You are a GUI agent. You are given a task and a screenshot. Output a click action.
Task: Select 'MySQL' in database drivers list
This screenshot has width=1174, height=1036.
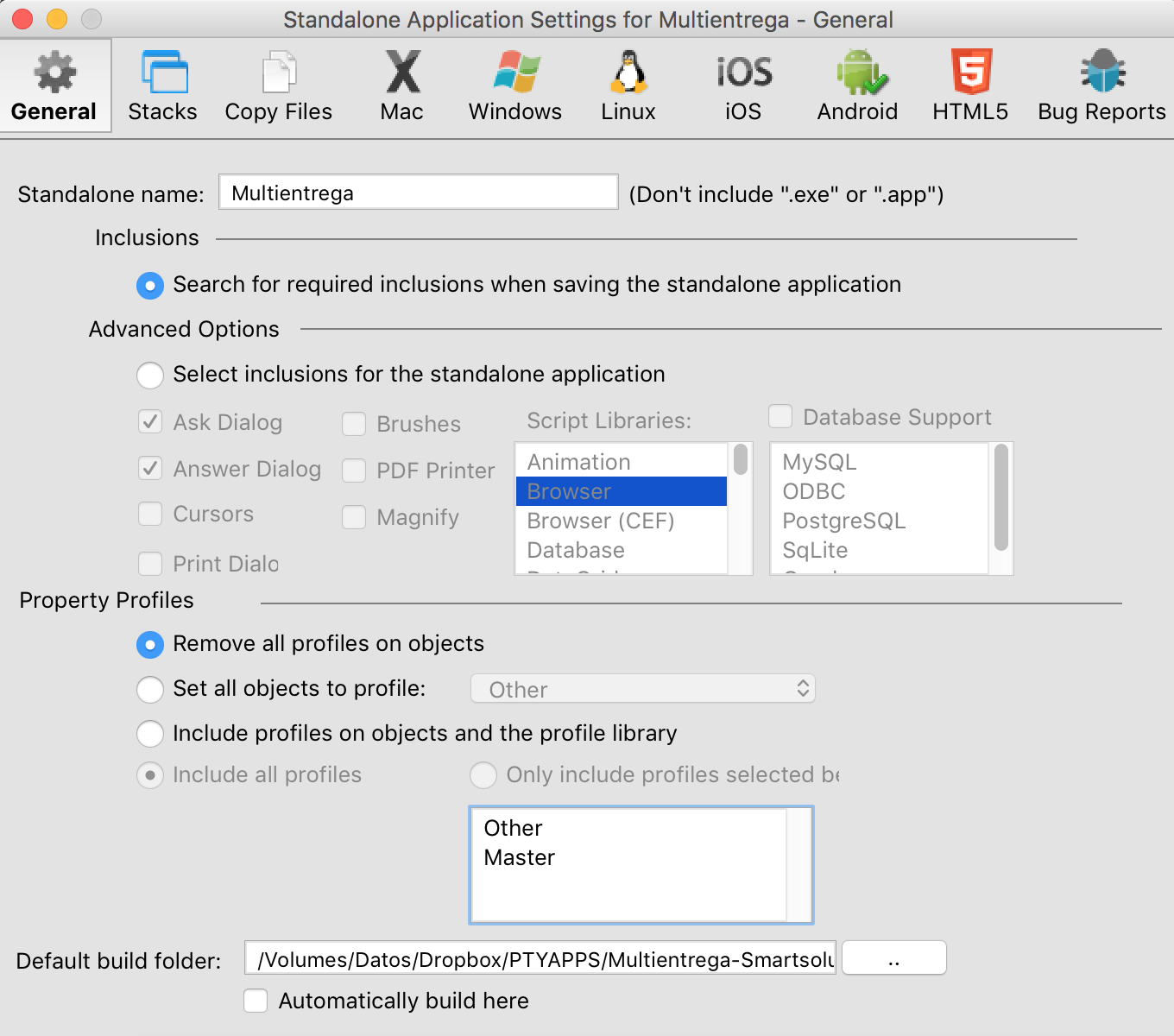880,462
